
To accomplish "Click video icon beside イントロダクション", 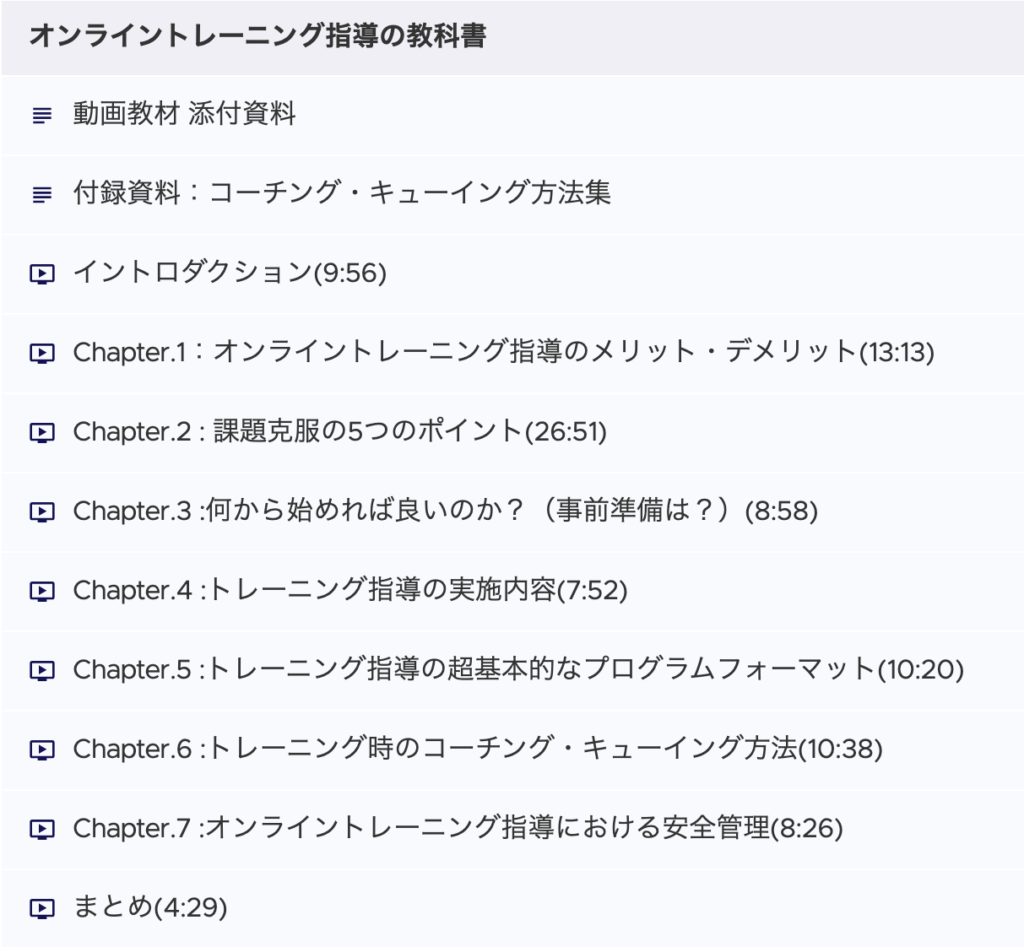I will 42,274.
